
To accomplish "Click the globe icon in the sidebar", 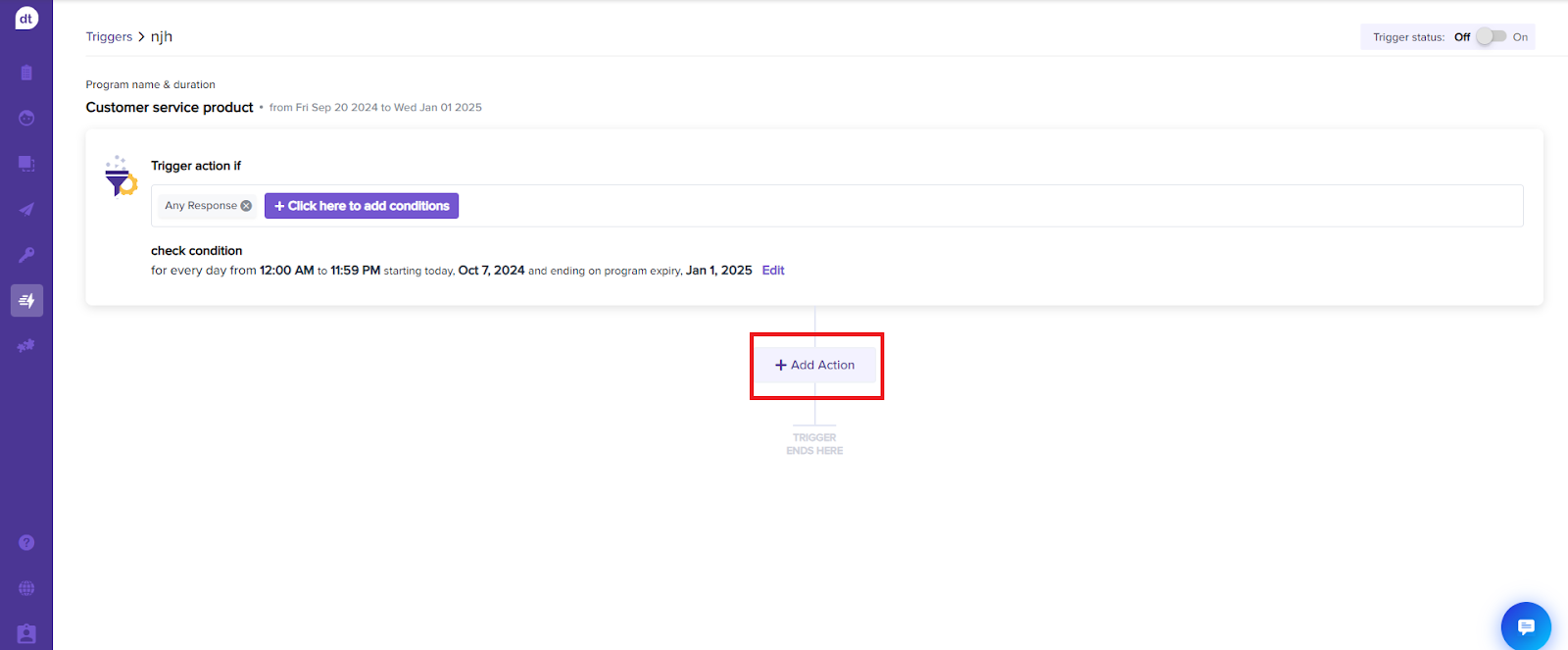I will pyautogui.click(x=26, y=588).
